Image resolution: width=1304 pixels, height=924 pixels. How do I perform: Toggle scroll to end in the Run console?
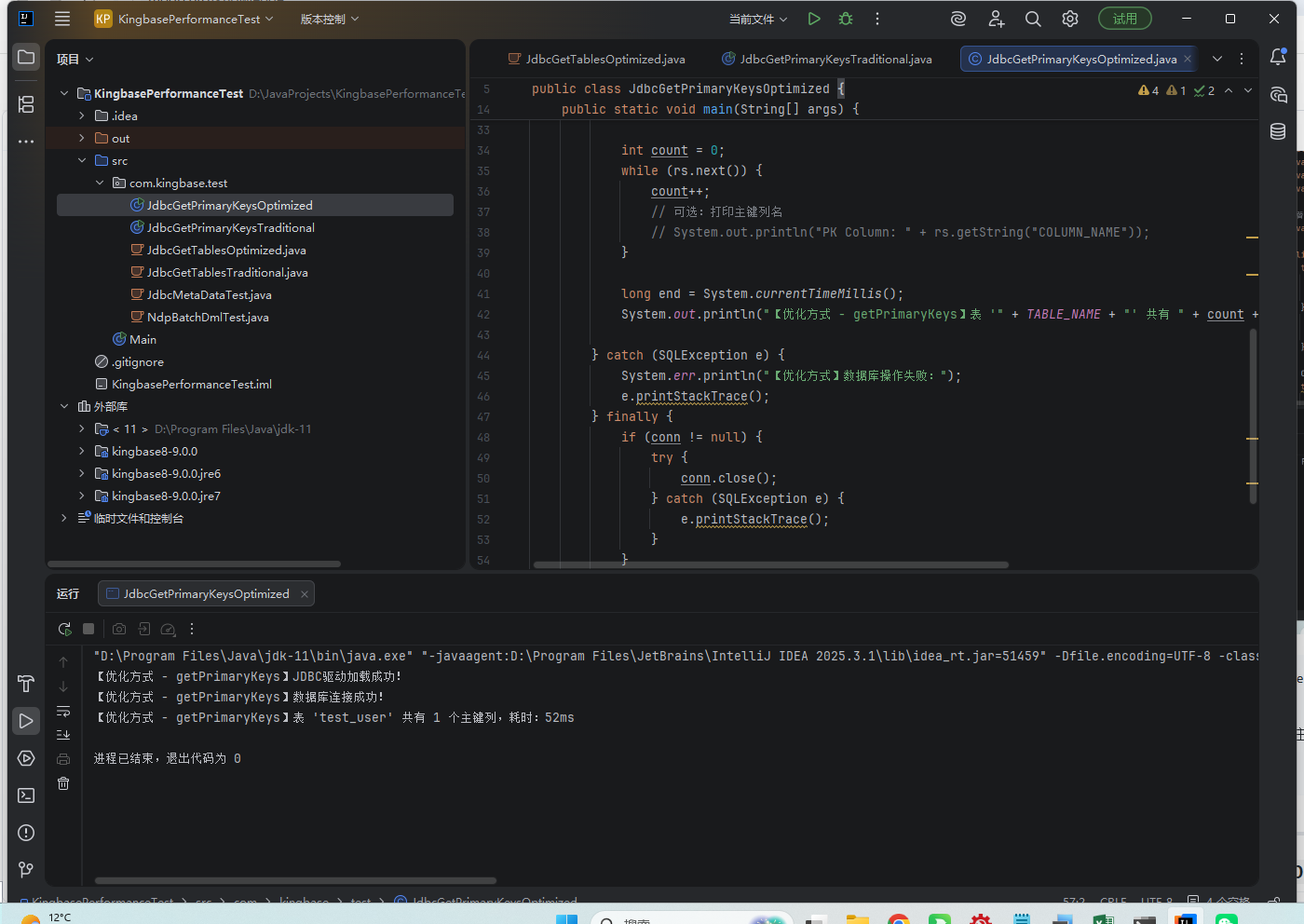click(63, 735)
